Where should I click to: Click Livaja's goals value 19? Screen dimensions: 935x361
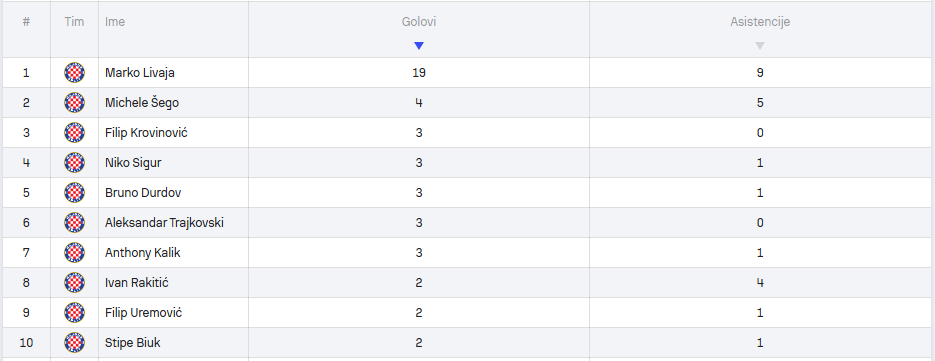click(x=419, y=73)
